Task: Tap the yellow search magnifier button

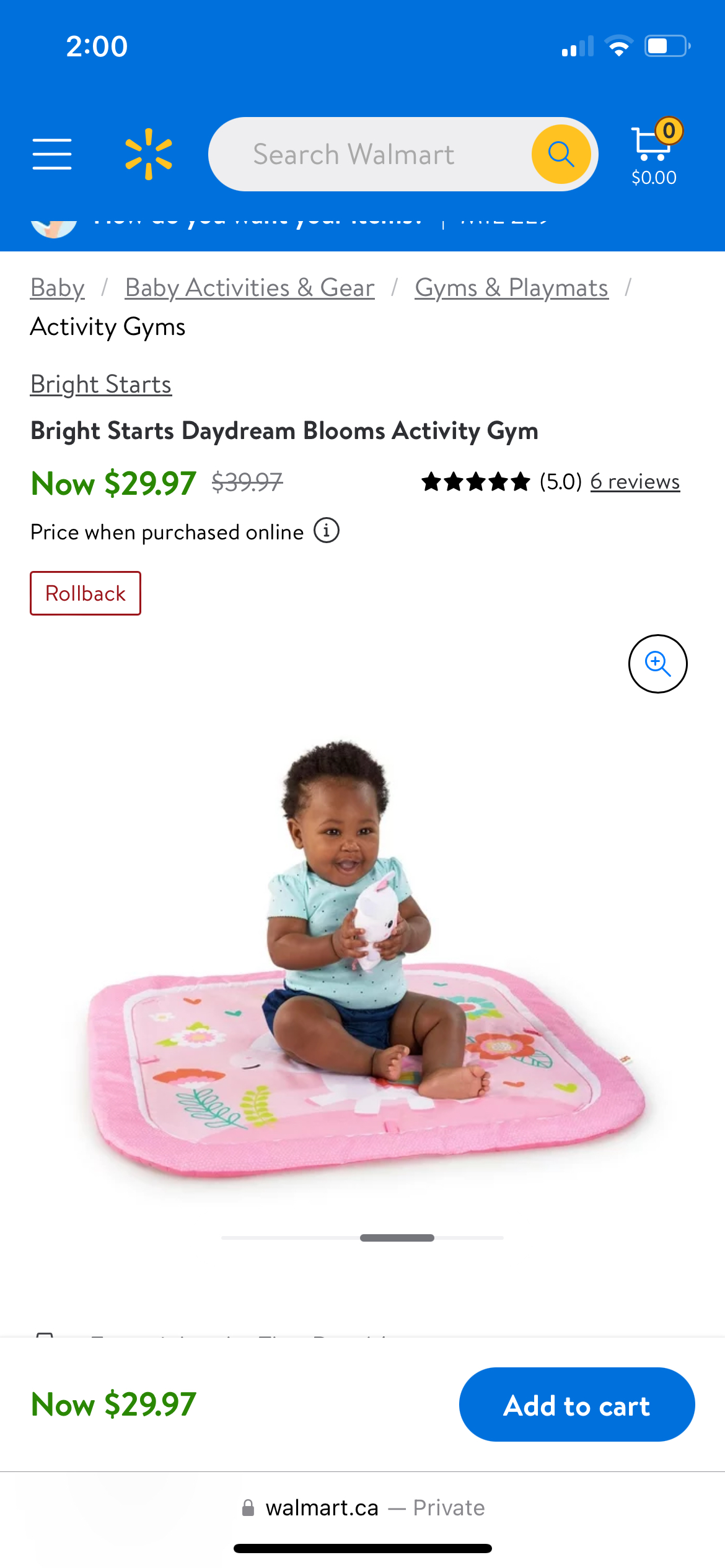Action: [x=561, y=154]
